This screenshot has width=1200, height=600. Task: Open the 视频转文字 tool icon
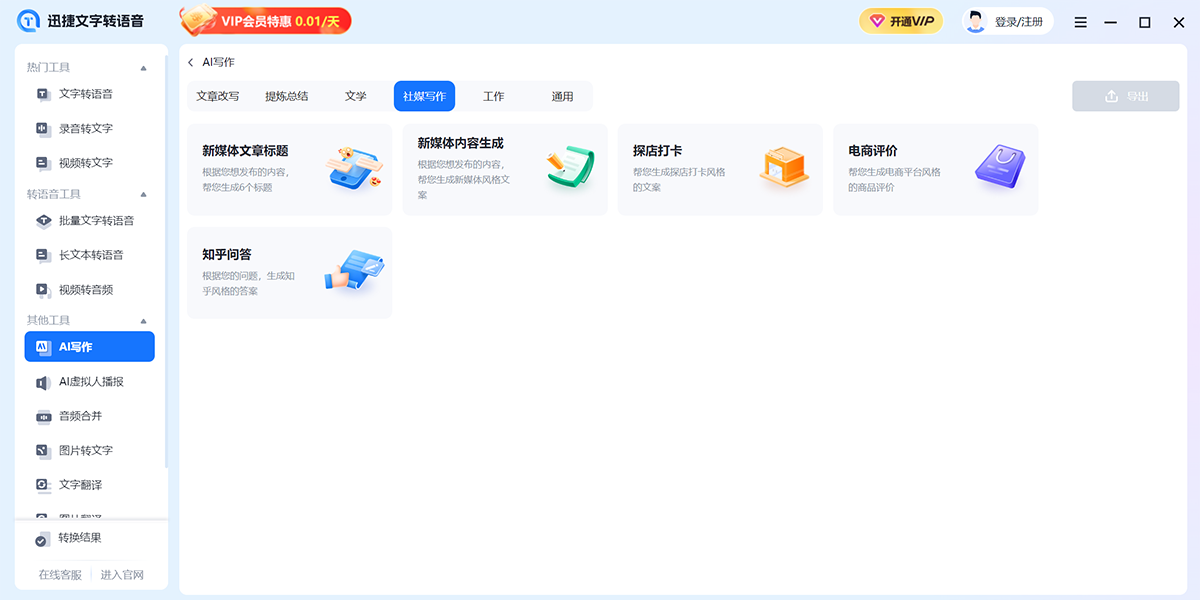(43, 163)
